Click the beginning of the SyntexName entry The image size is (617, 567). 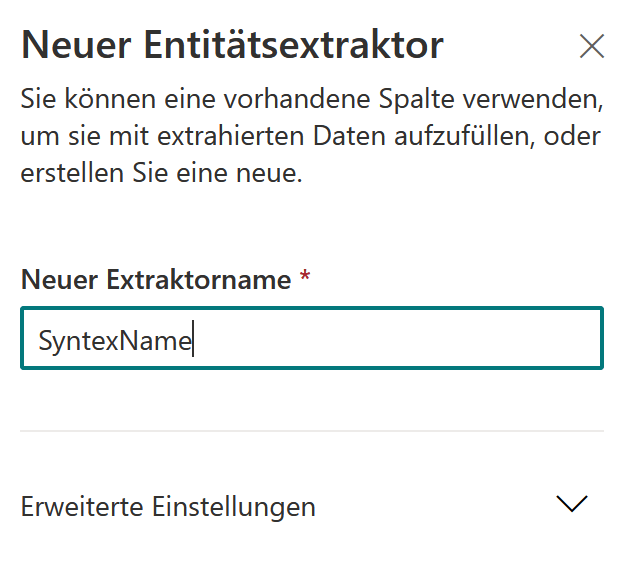[39, 340]
